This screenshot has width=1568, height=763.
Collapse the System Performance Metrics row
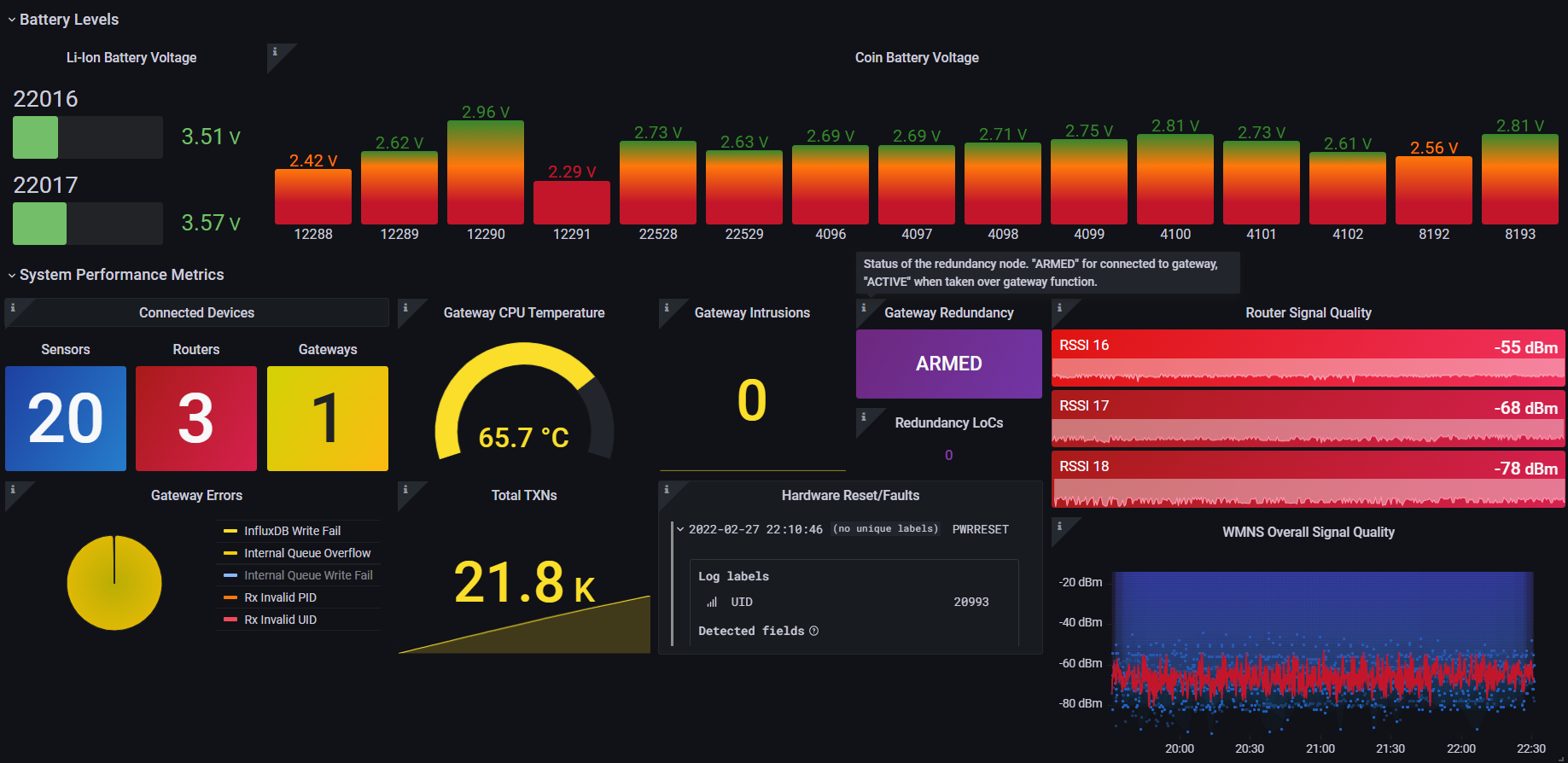tap(12, 275)
